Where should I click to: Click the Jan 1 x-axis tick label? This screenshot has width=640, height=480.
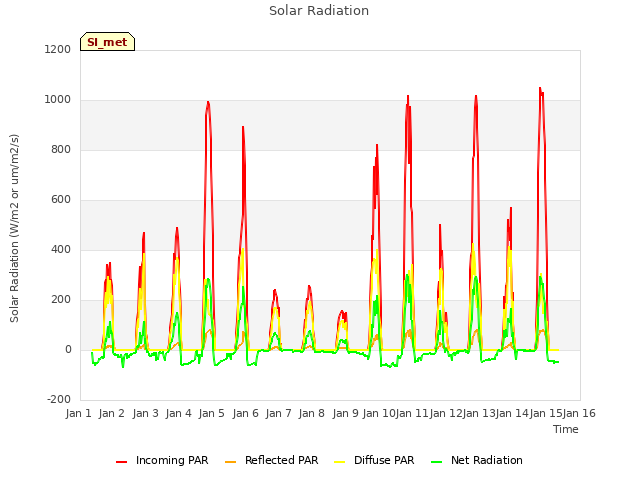[x=78, y=413]
